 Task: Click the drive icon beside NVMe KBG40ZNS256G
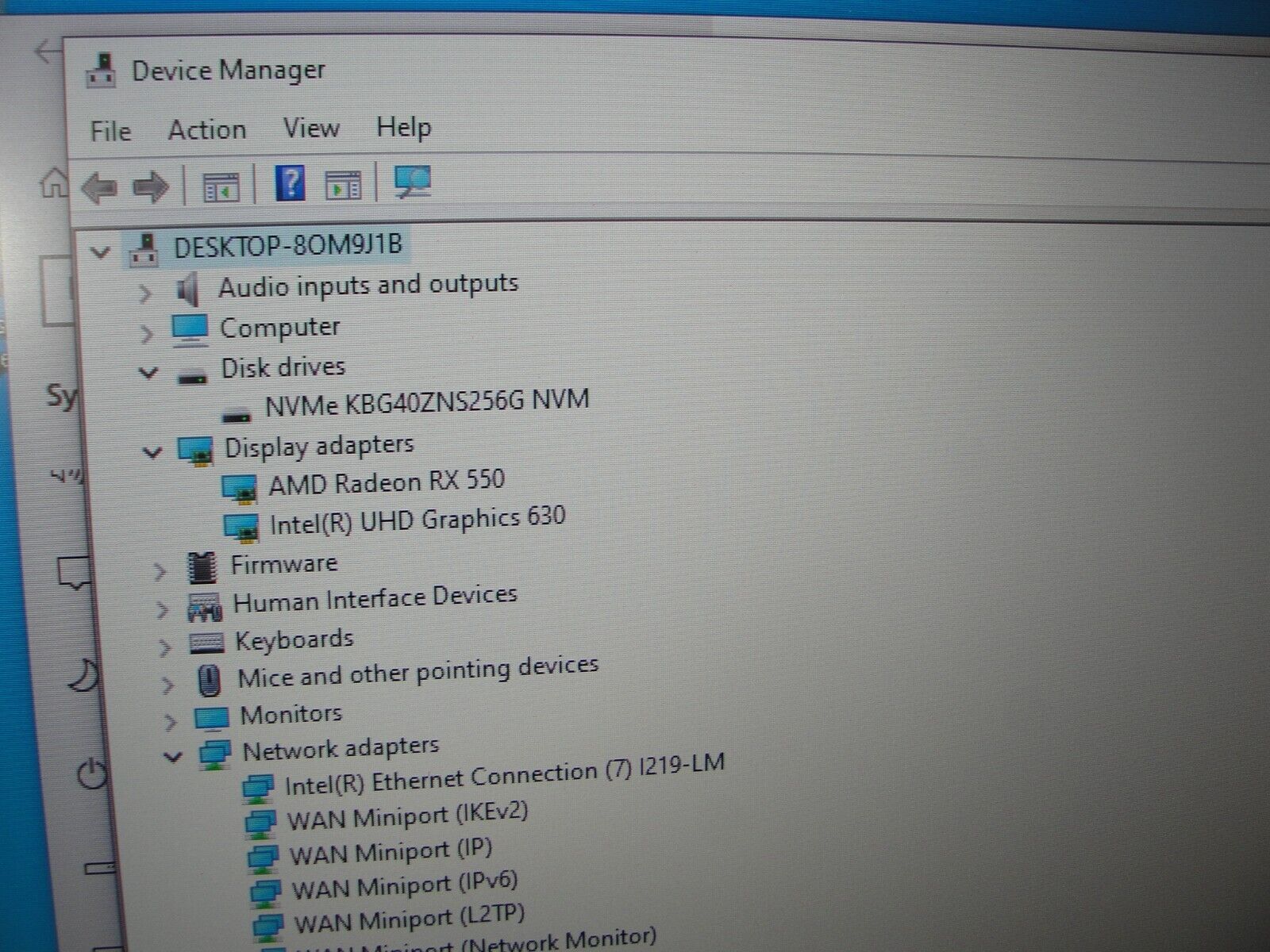pyautogui.click(x=237, y=413)
